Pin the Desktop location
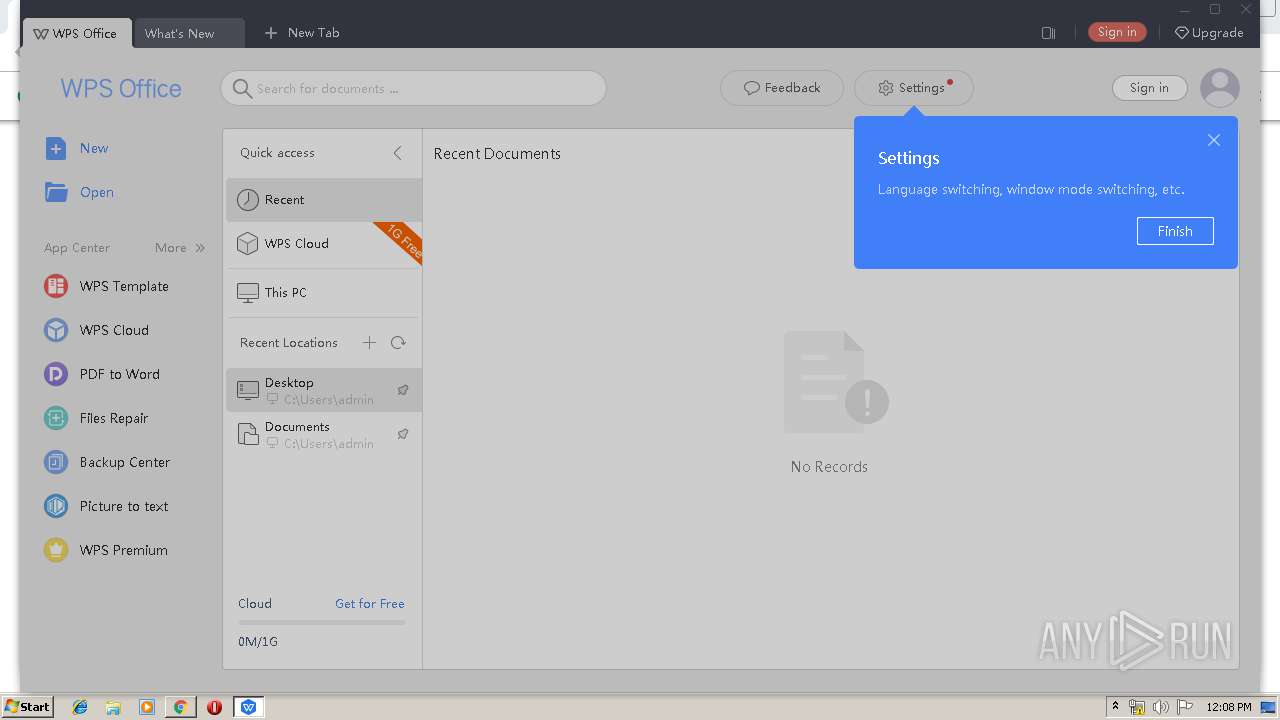This screenshot has height=720, width=1280. [403, 390]
